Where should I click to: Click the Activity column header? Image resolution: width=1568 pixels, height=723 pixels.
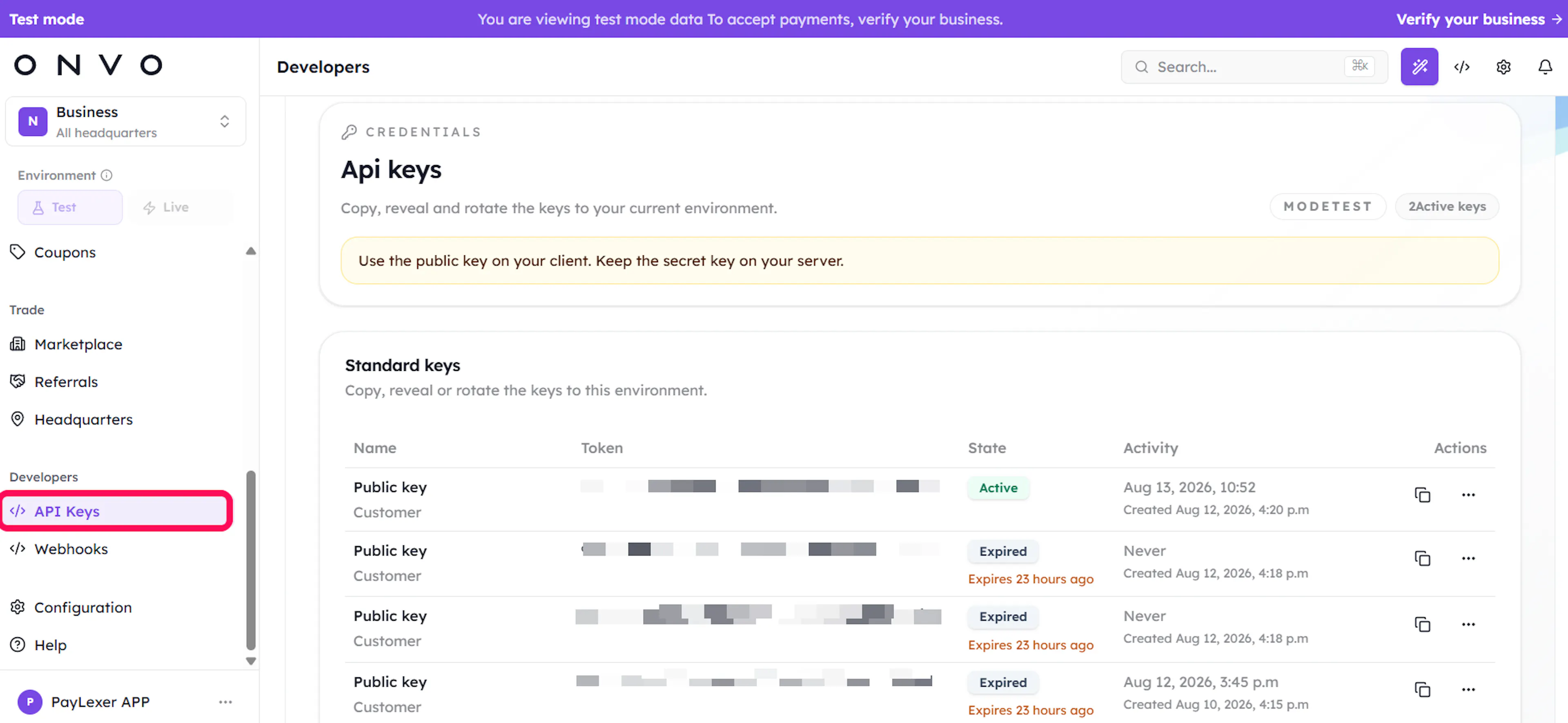coord(1150,448)
